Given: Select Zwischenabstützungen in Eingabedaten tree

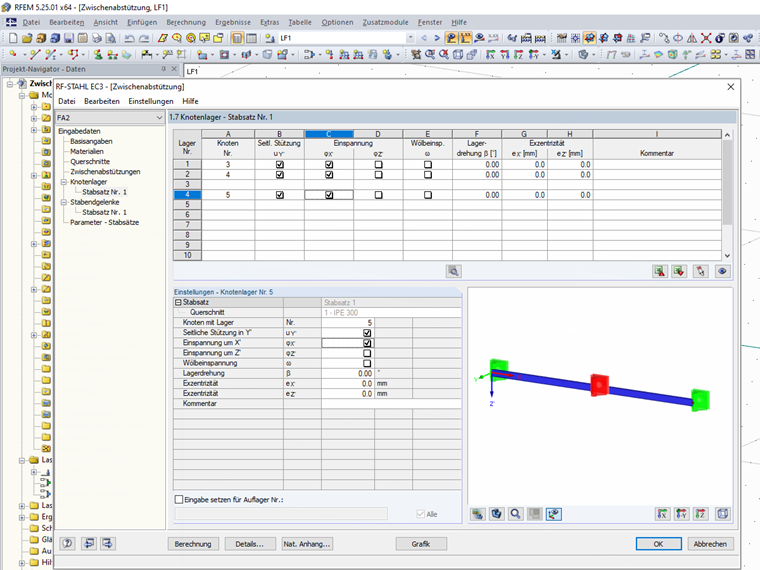Looking at the screenshot, I should pos(105,172).
